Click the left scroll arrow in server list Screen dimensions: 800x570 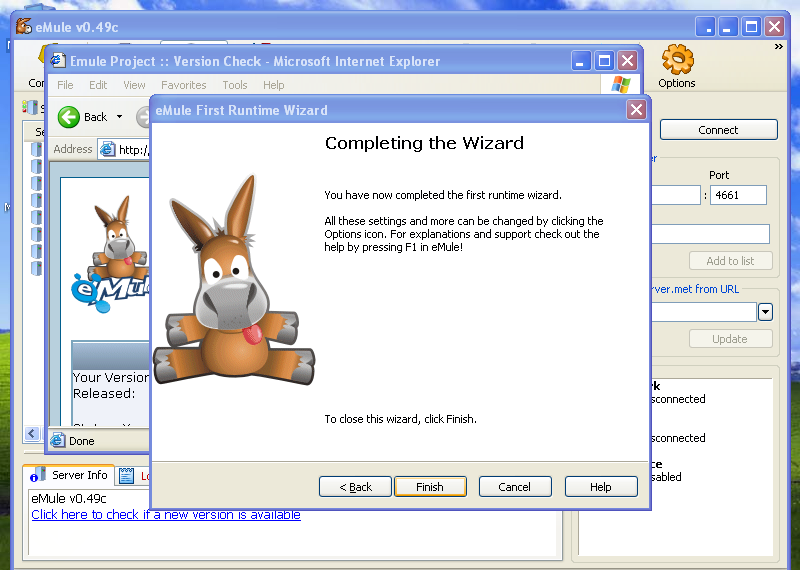(32, 434)
